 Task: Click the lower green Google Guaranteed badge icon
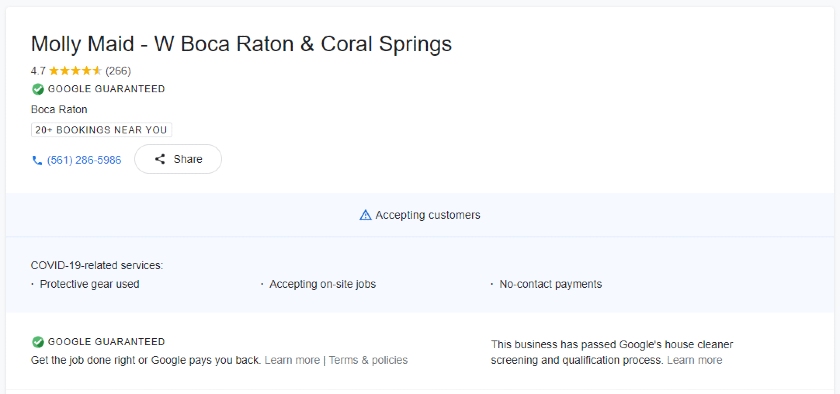(38, 342)
